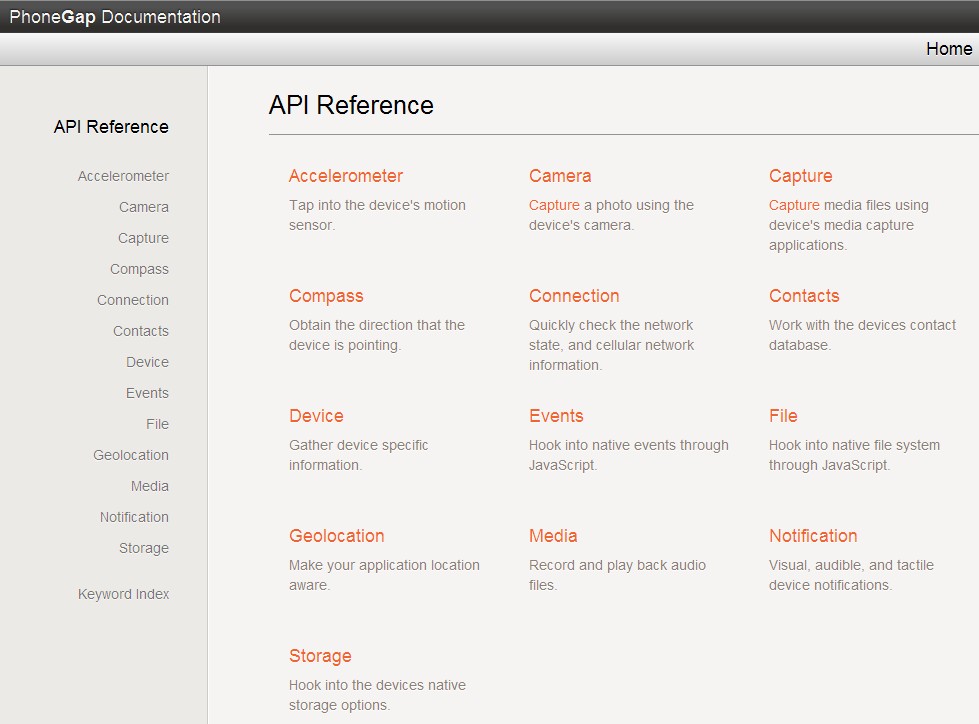Open the orange Storage heading link

320,656
